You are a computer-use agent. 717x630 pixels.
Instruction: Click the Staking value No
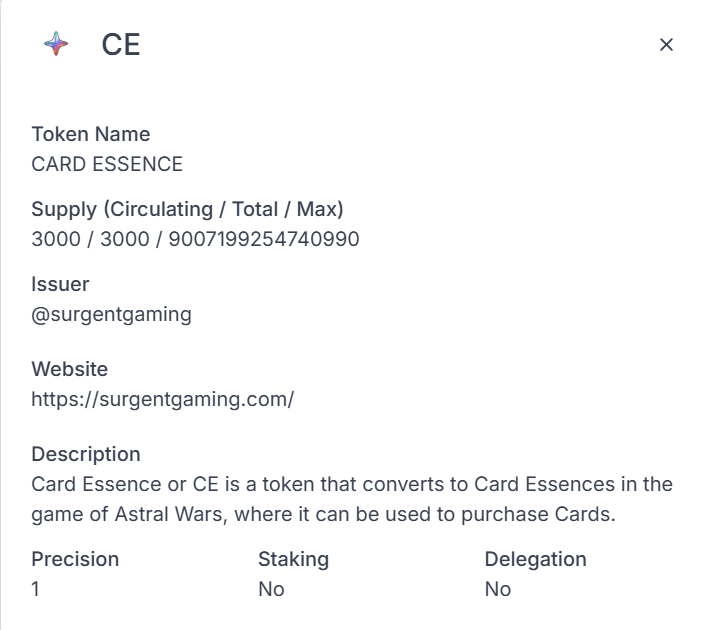271,589
